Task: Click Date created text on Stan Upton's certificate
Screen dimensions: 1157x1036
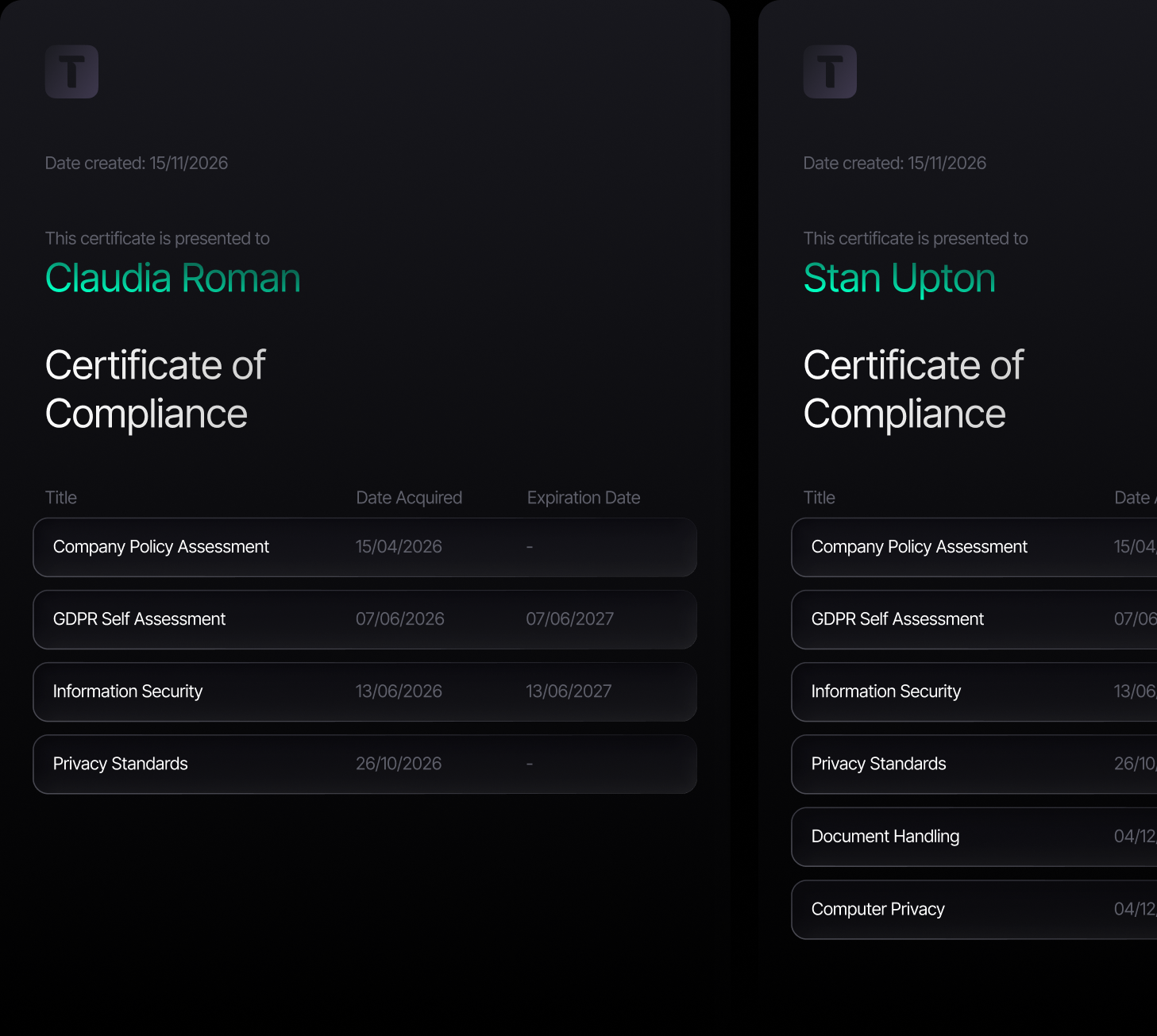Action: coord(895,164)
